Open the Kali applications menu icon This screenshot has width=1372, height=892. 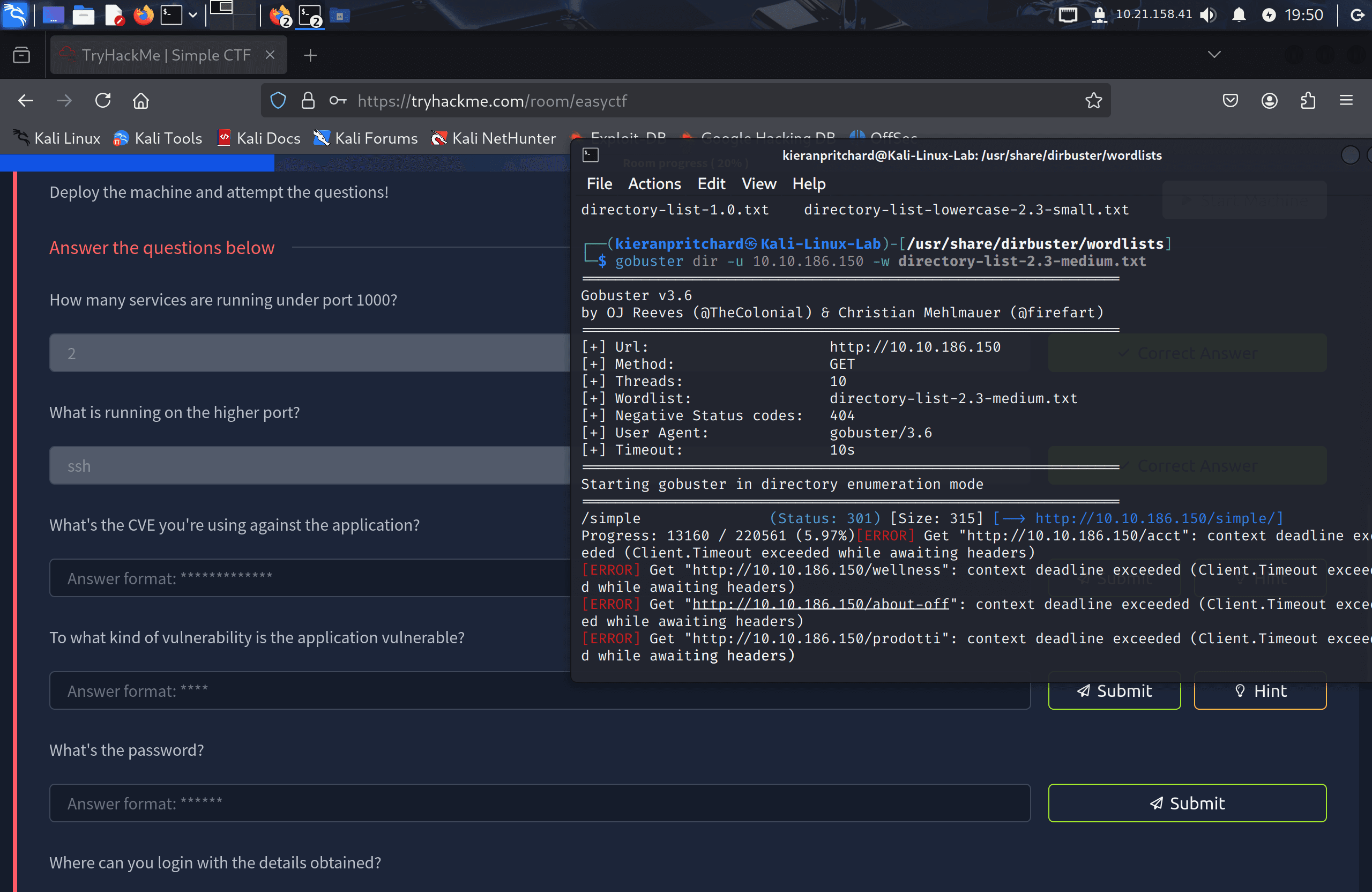tap(14, 14)
